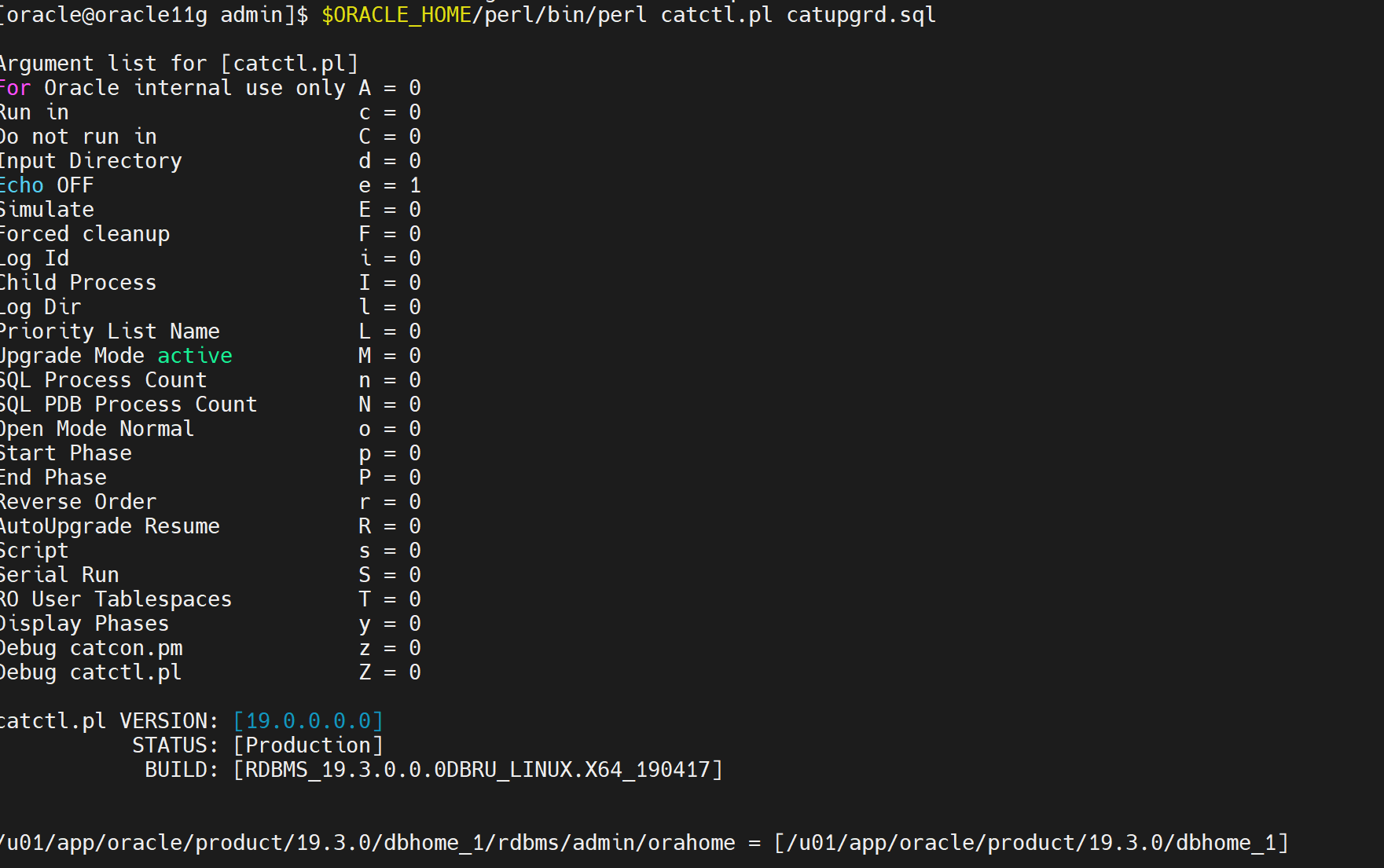Viewport: 1384px width, 868px height.
Task: Click the 'Forced cleanup' text line
Action: 85,233
